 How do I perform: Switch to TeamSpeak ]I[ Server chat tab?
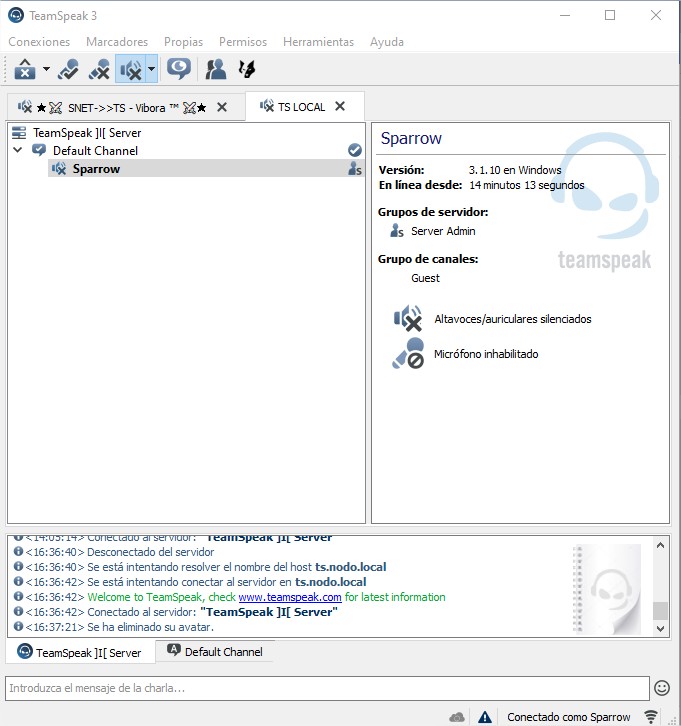[80, 652]
